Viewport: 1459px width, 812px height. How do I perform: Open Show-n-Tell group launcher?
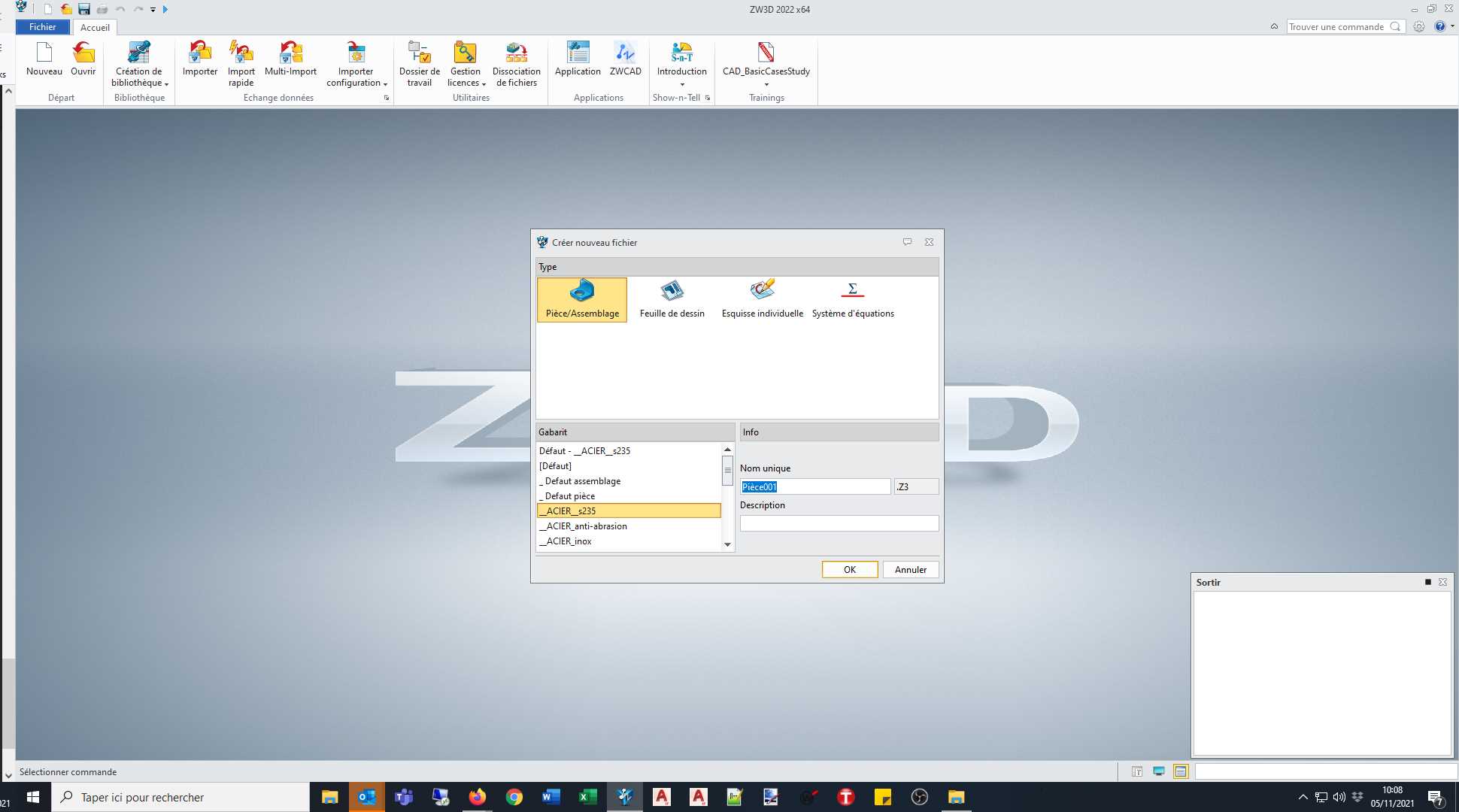[708, 98]
